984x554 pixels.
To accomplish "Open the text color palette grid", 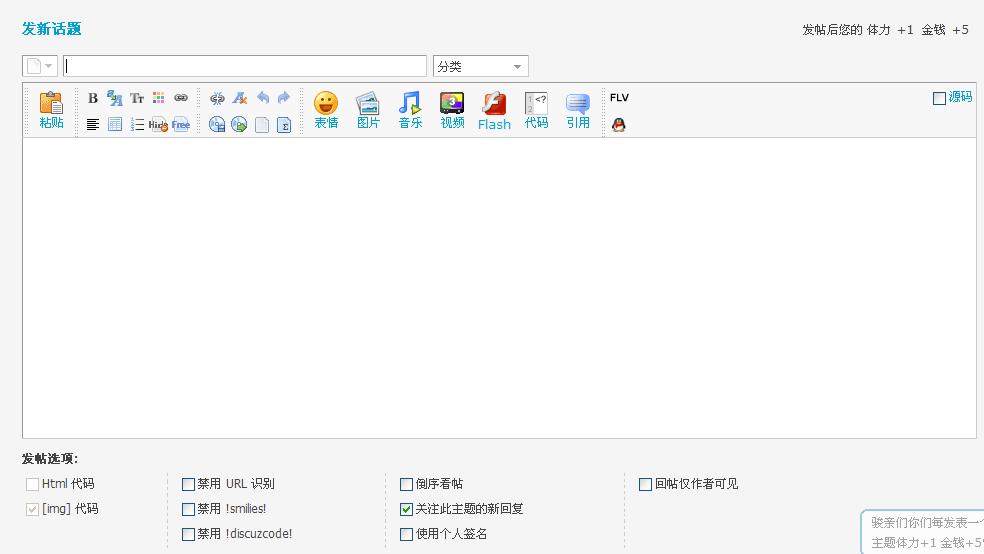I will tap(158, 98).
